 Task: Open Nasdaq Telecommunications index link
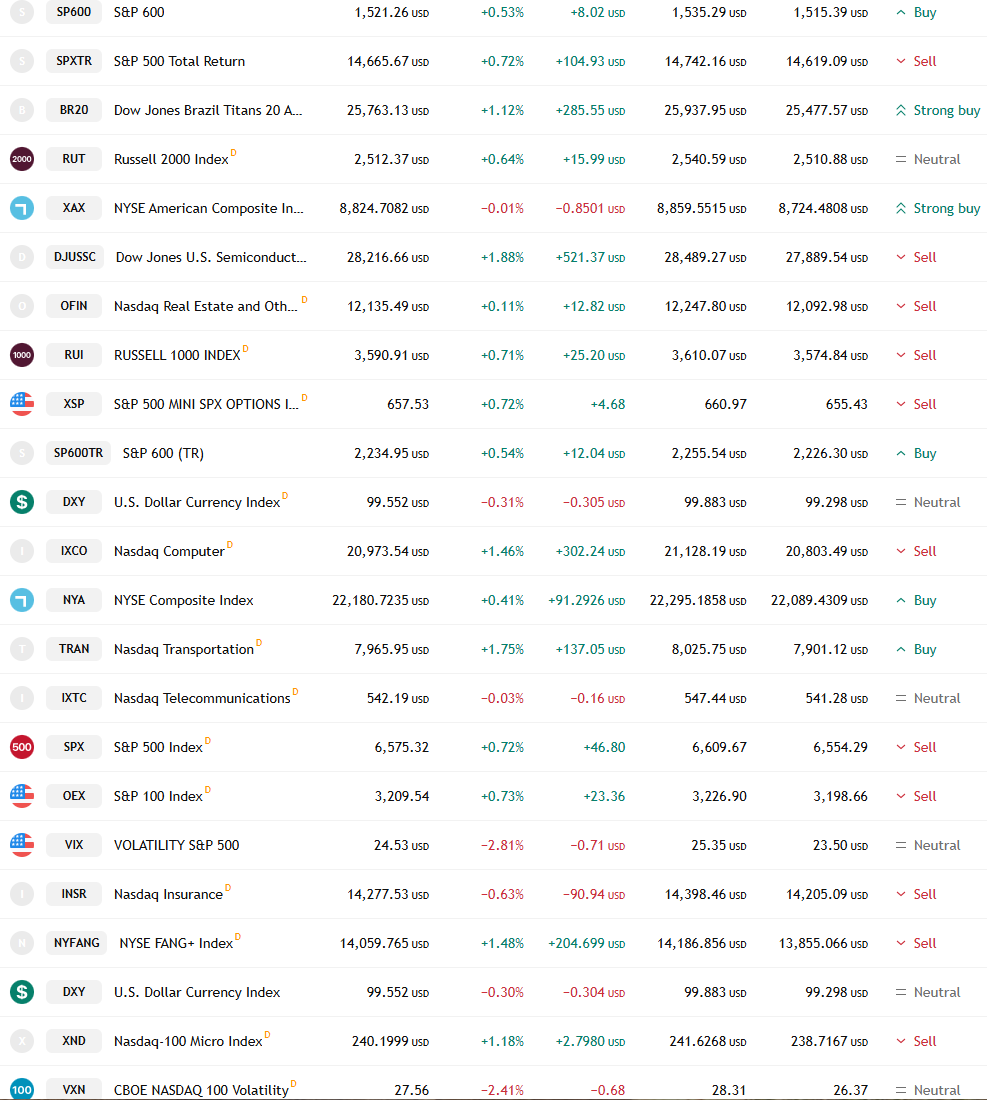coord(202,699)
